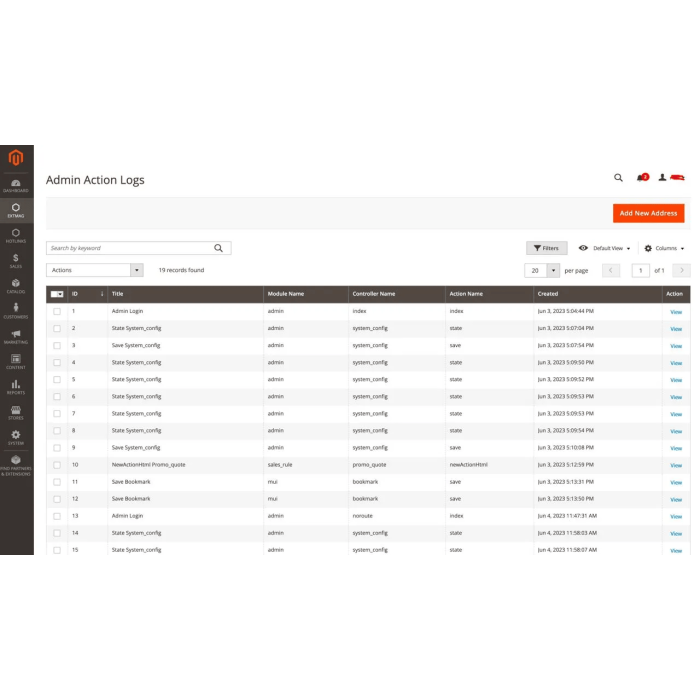Viewport: 700px width, 700px height.
Task: Check the row with ID 2
Action: click(57, 328)
